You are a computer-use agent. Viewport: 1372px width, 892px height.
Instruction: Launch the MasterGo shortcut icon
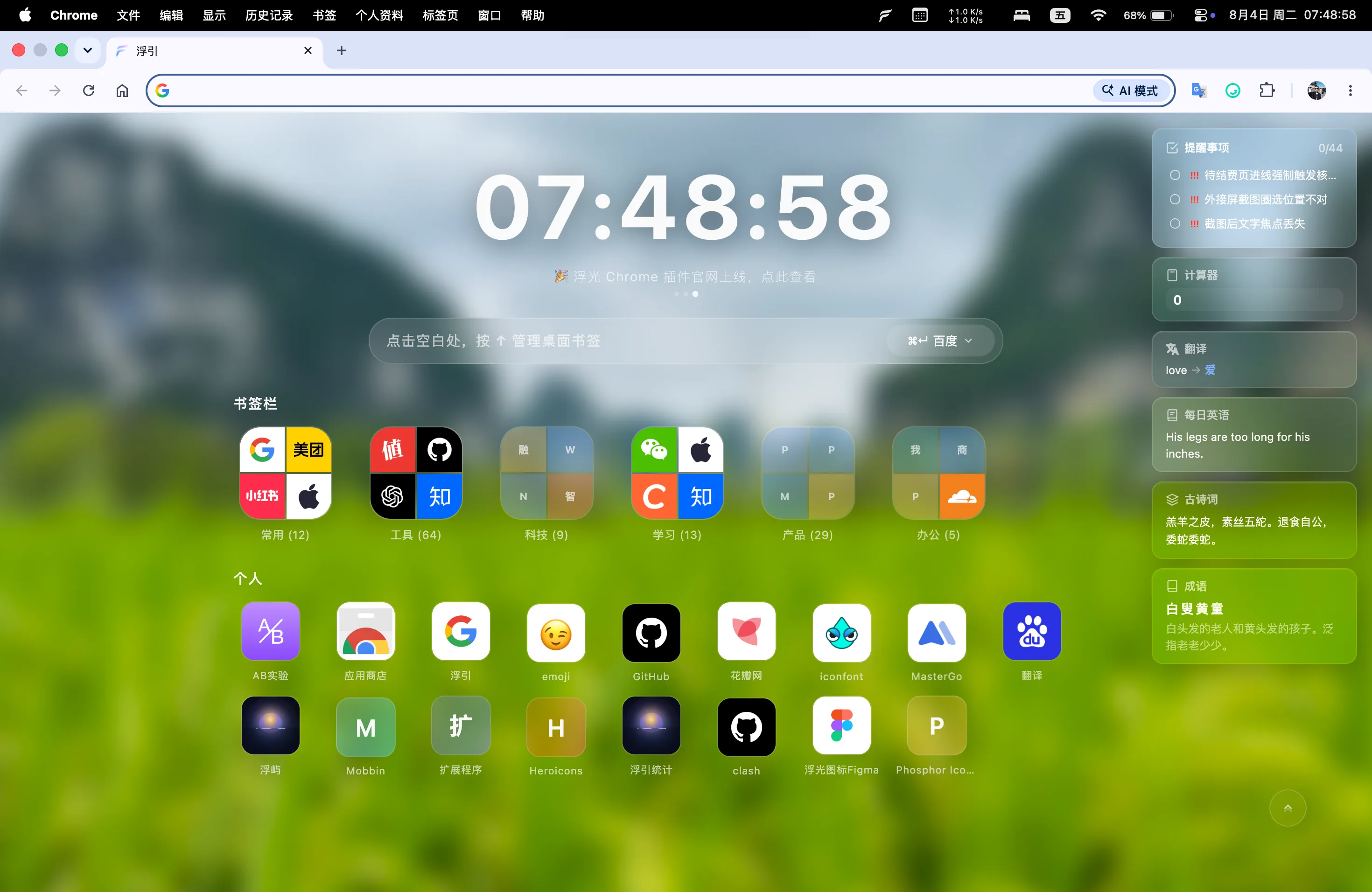click(936, 632)
